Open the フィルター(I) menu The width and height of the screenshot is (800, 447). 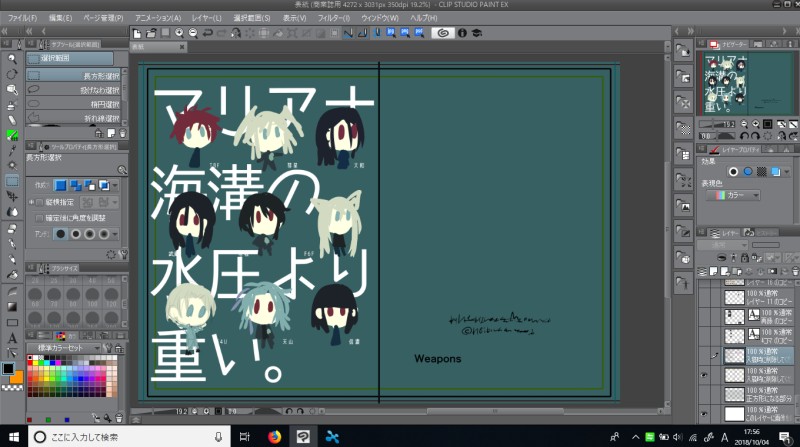point(334,18)
